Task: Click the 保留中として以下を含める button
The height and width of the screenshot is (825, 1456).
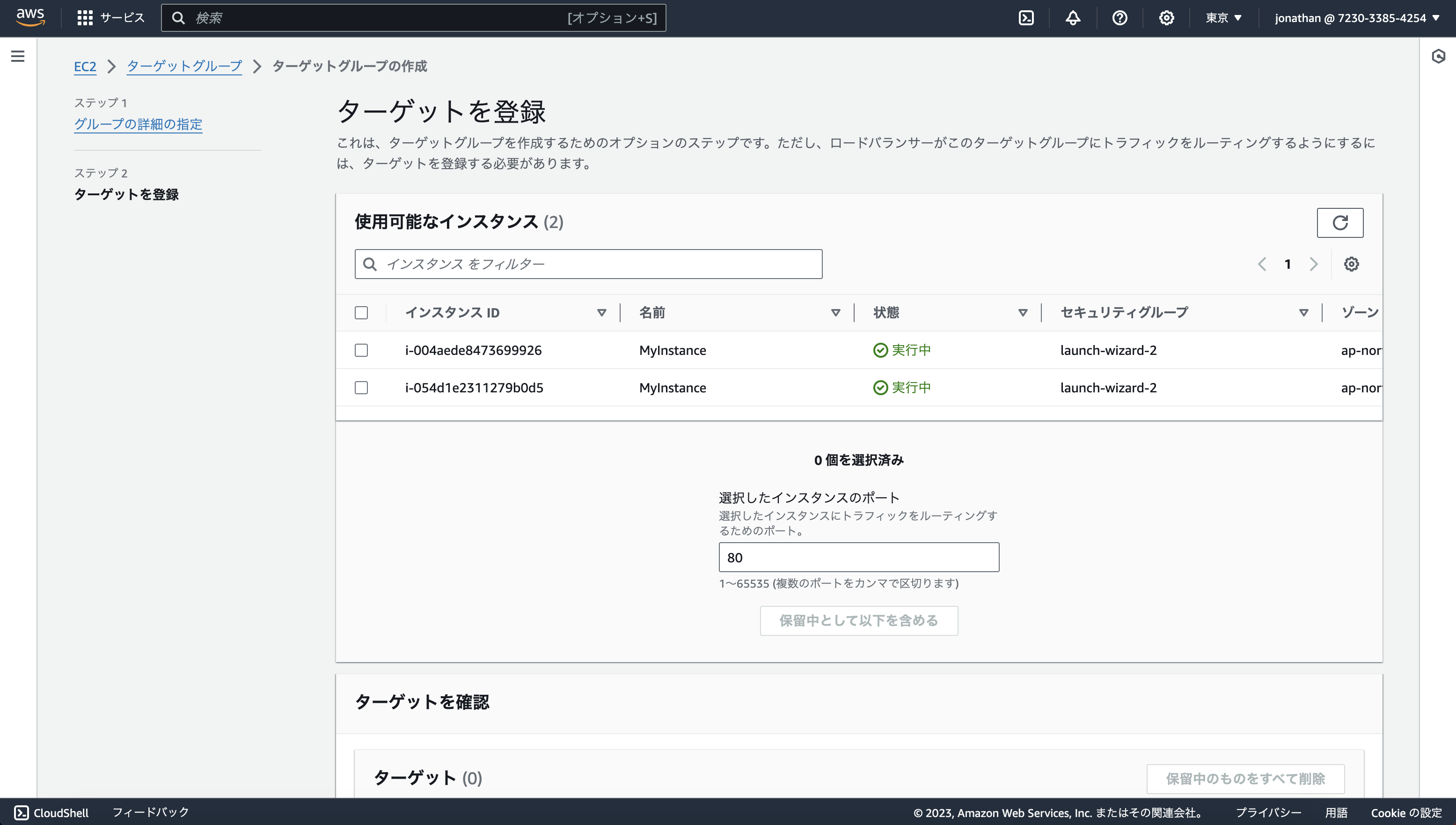Action: click(x=858, y=620)
